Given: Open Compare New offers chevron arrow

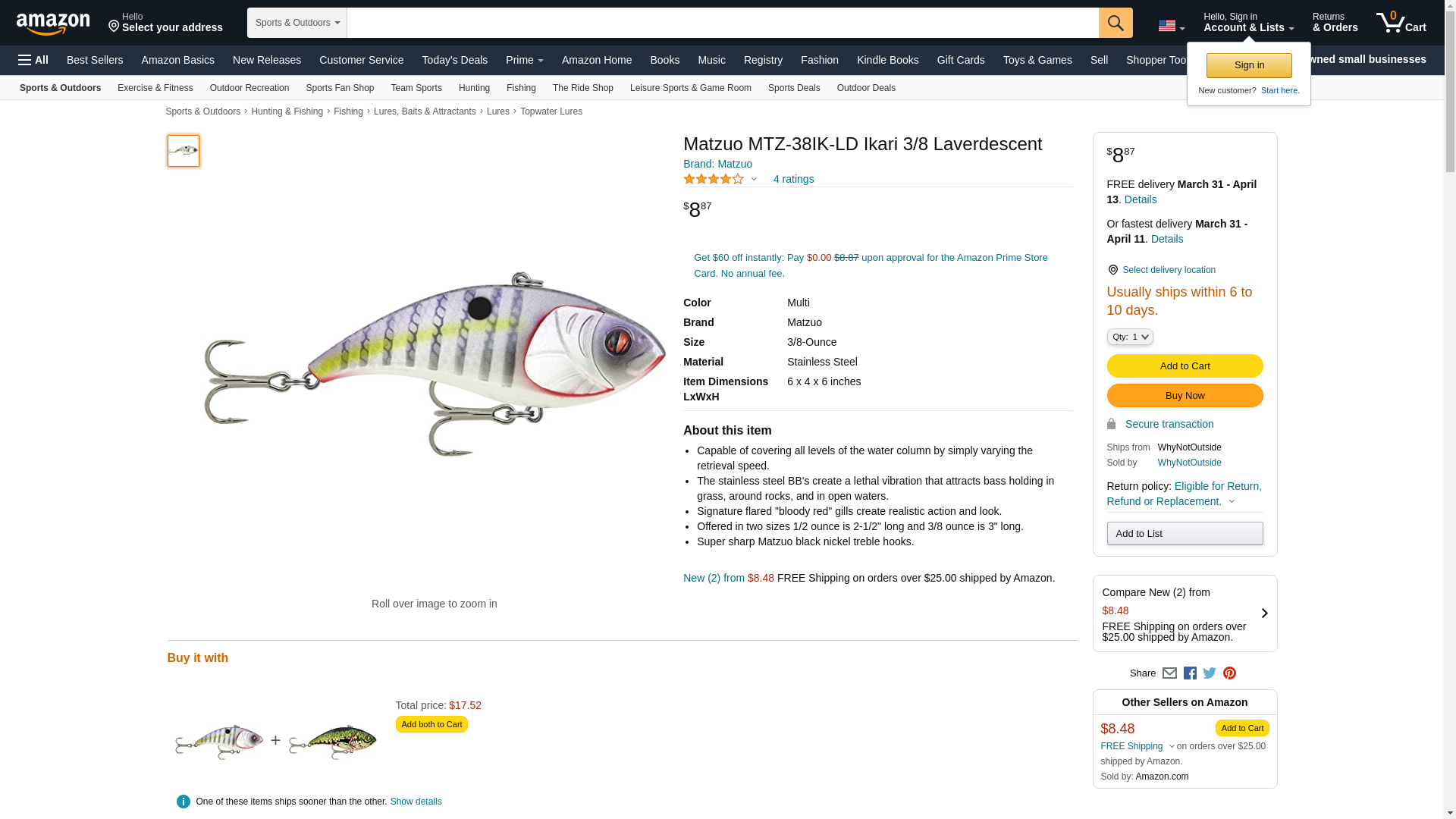Looking at the screenshot, I should (1264, 613).
